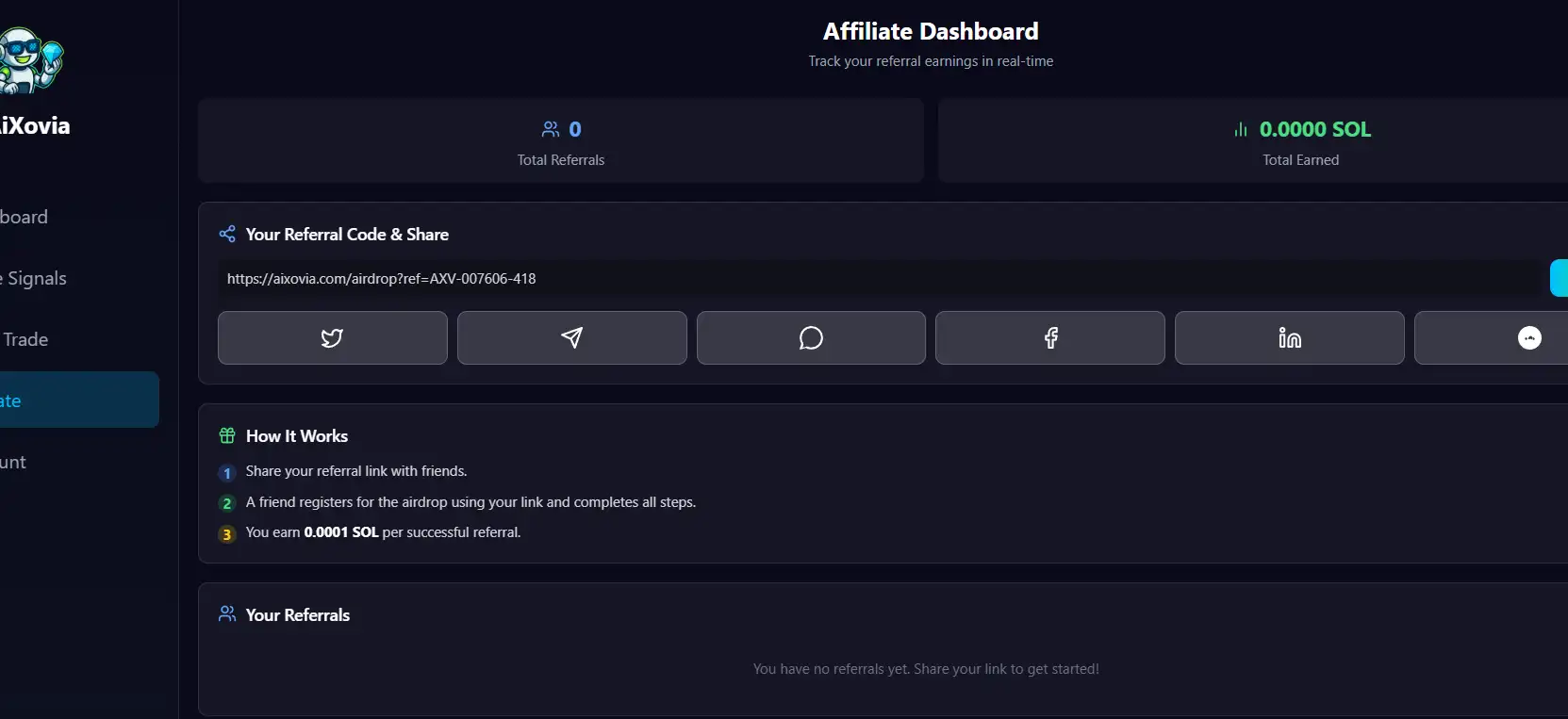Screen dimensions: 1568x719
Task: Click the AiXovia brand name
Action: [35, 125]
